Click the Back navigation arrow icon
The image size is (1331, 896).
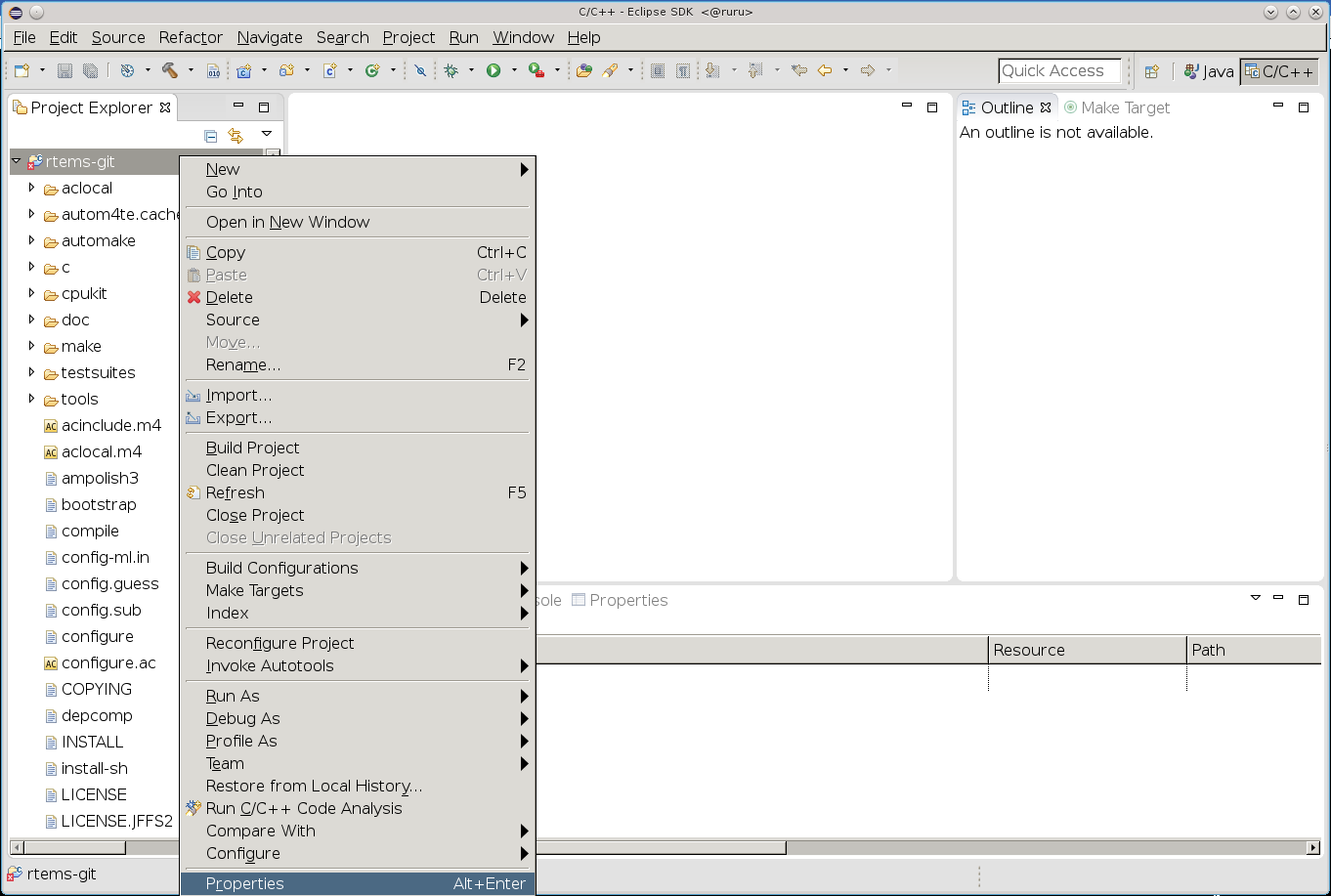tap(825, 70)
